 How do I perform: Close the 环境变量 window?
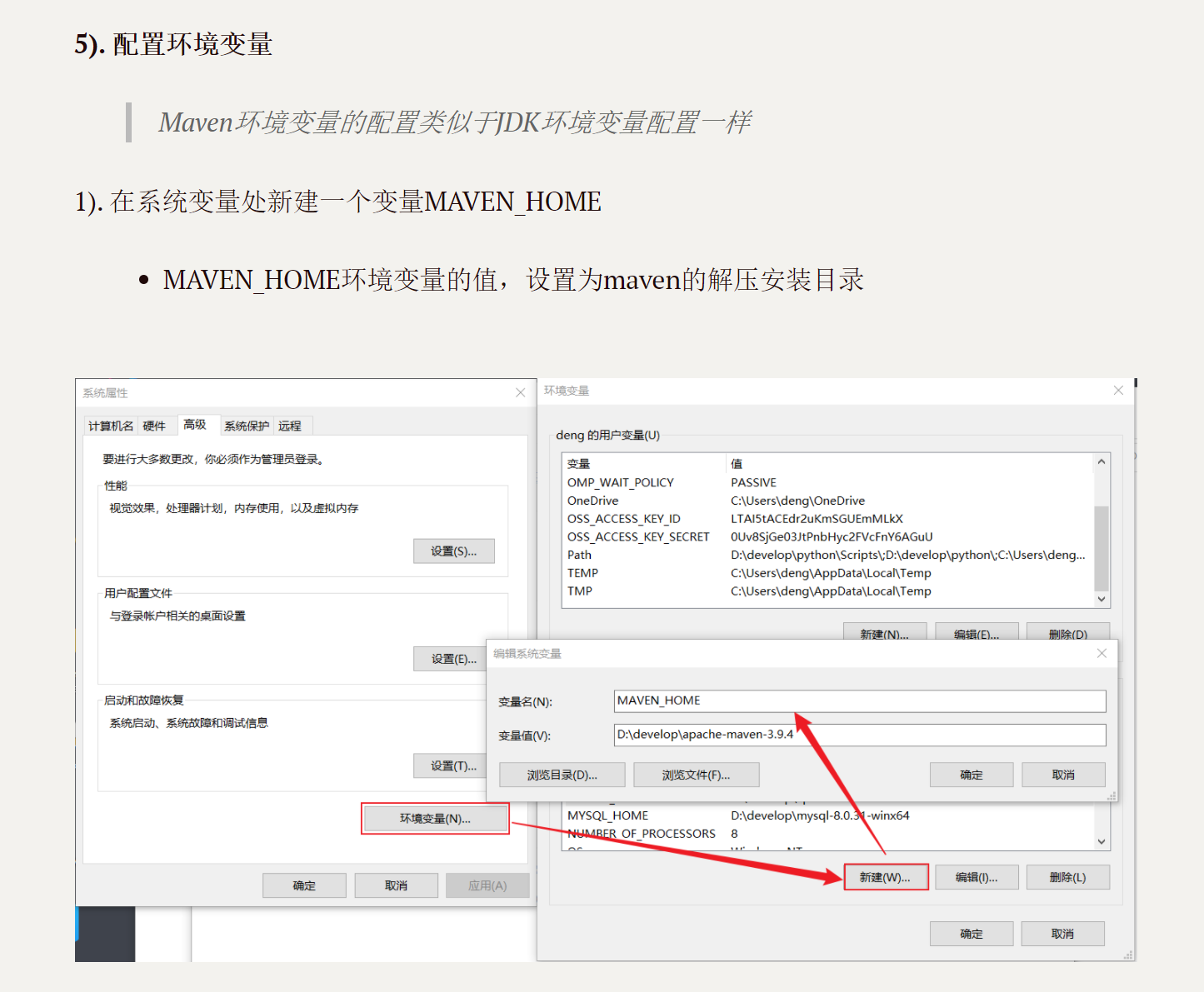point(1118,391)
